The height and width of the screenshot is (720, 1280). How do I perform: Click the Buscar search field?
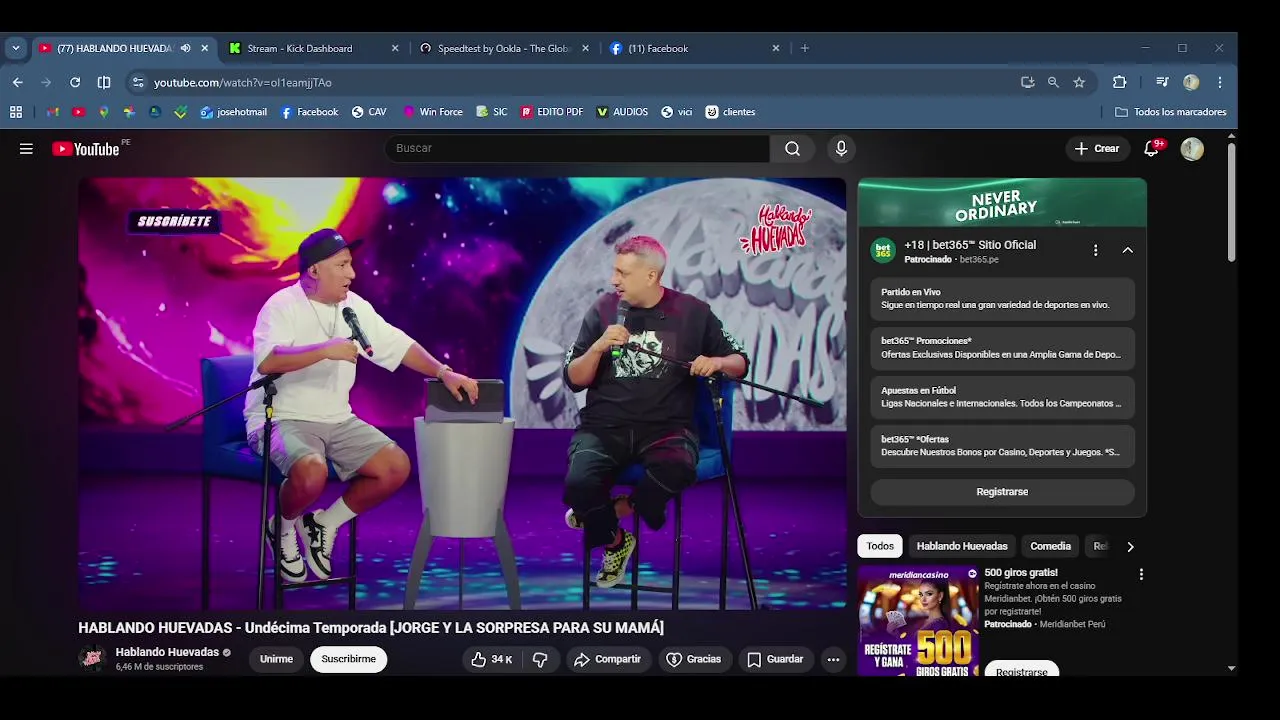click(x=577, y=149)
